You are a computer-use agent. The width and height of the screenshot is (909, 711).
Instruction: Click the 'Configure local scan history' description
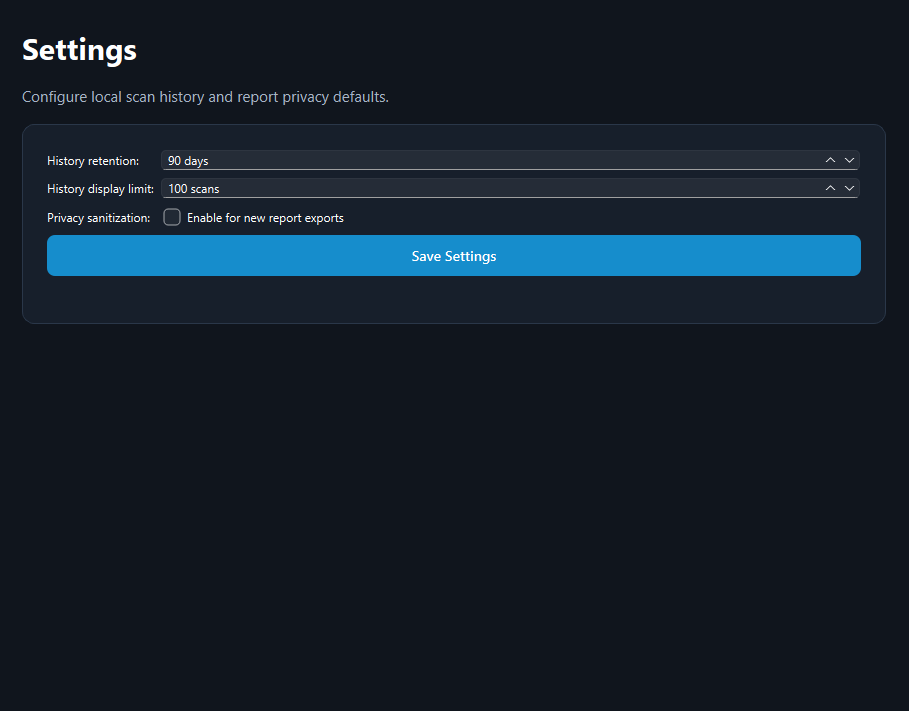[205, 97]
